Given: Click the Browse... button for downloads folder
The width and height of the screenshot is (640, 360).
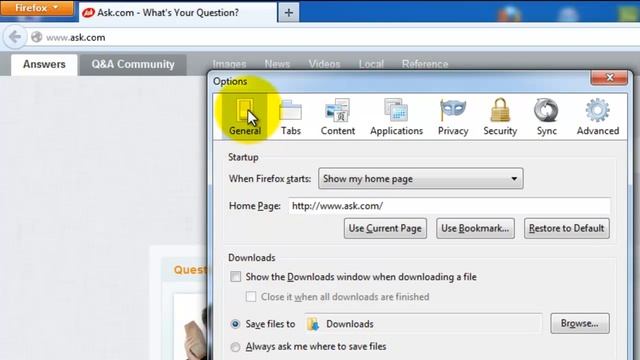Looking at the screenshot, I should tap(580, 324).
